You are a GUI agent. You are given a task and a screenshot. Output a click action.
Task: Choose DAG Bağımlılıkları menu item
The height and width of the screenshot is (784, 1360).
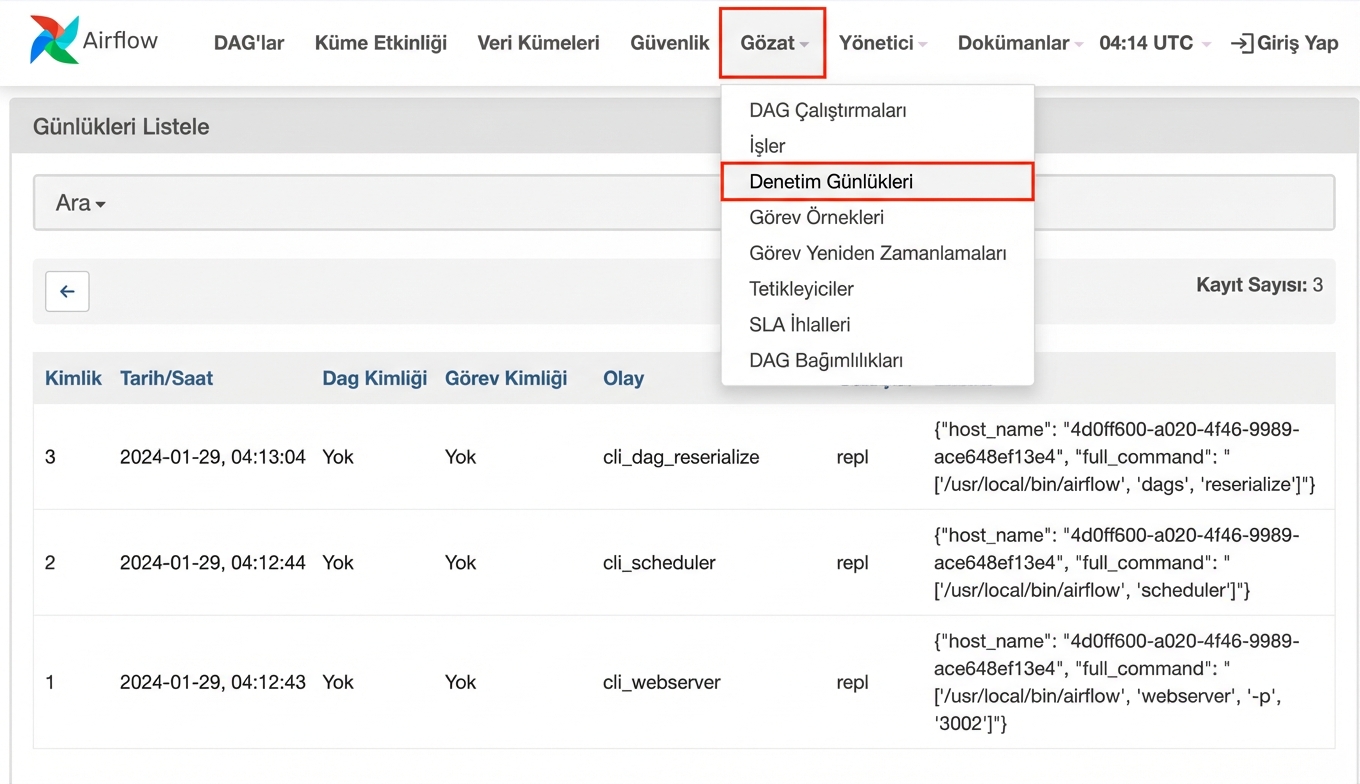coord(825,360)
